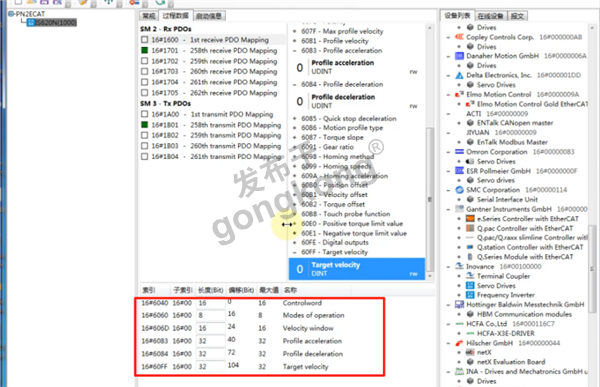
Task: Click the Inovance Terminal Coupler icon
Action: [470, 276]
